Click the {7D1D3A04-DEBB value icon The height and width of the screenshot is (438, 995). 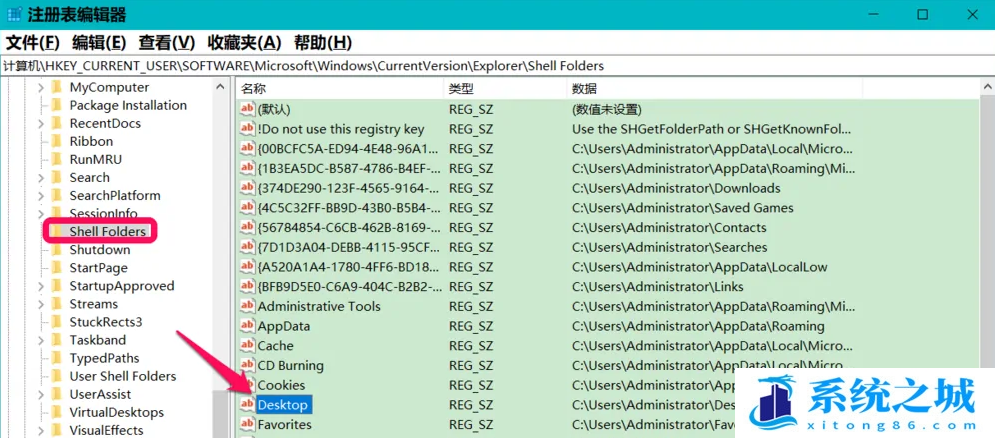click(247, 248)
